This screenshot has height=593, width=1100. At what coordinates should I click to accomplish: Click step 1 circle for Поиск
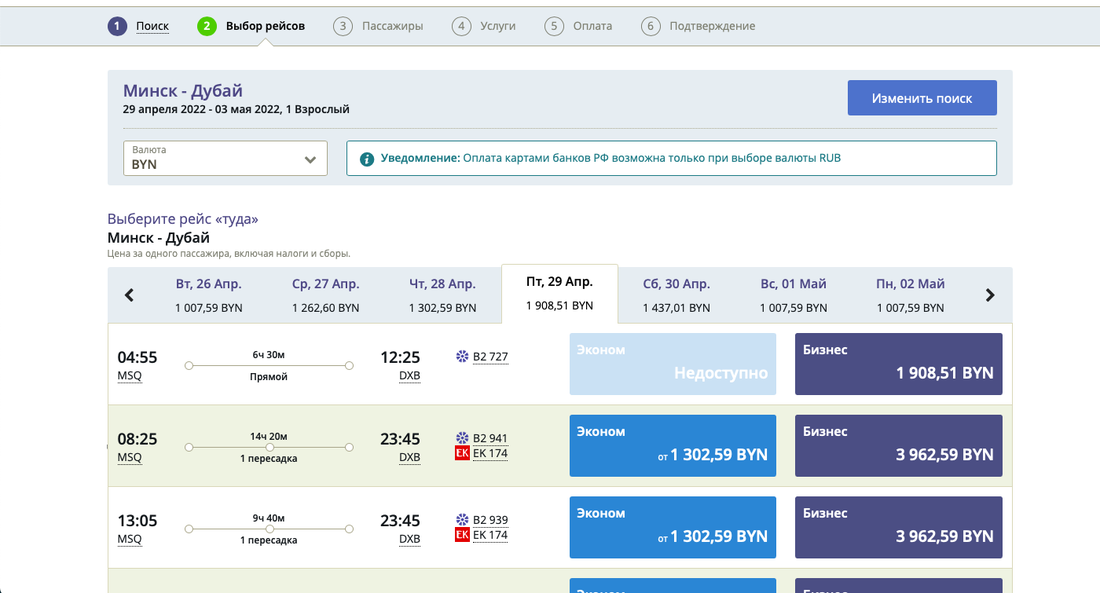tap(118, 26)
